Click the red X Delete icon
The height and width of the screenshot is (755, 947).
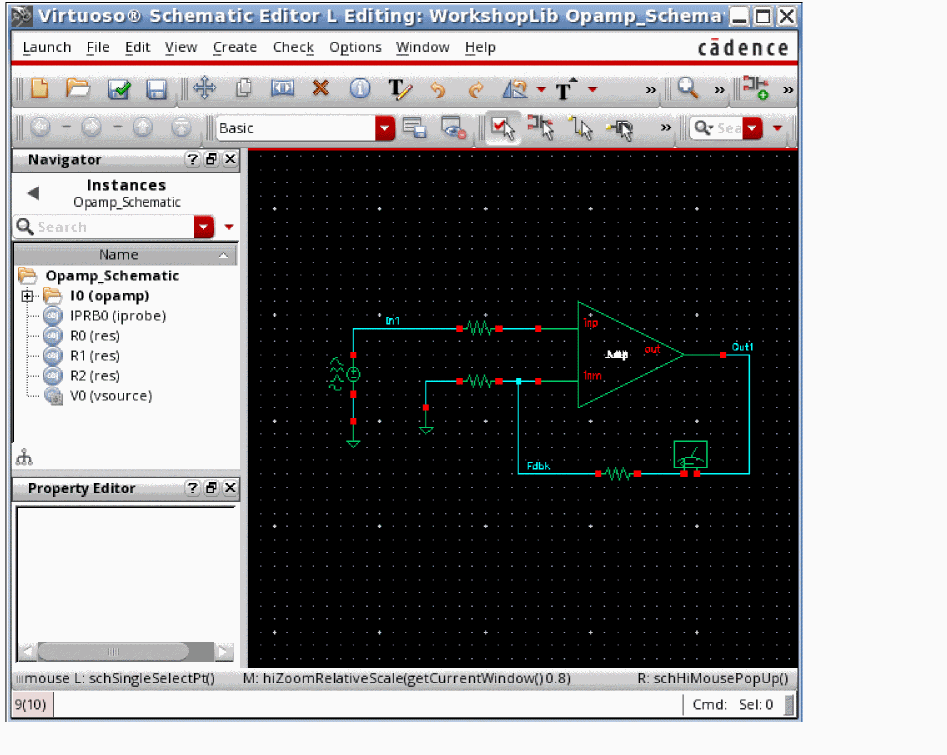(320, 89)
